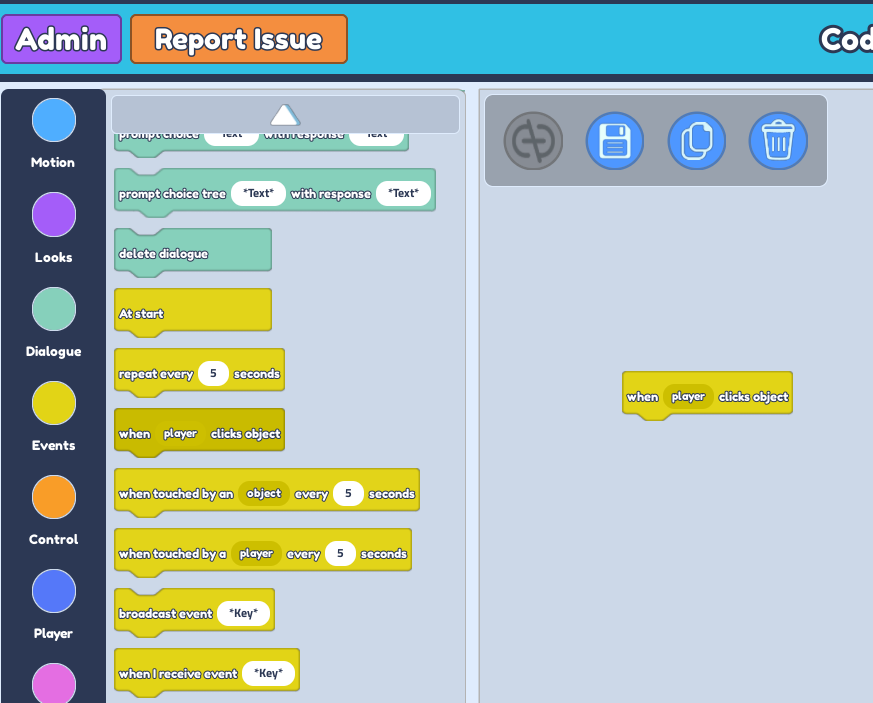Select the Dialogue block category
This screenshot has height=703, width=873.
(x=52, y=308)
